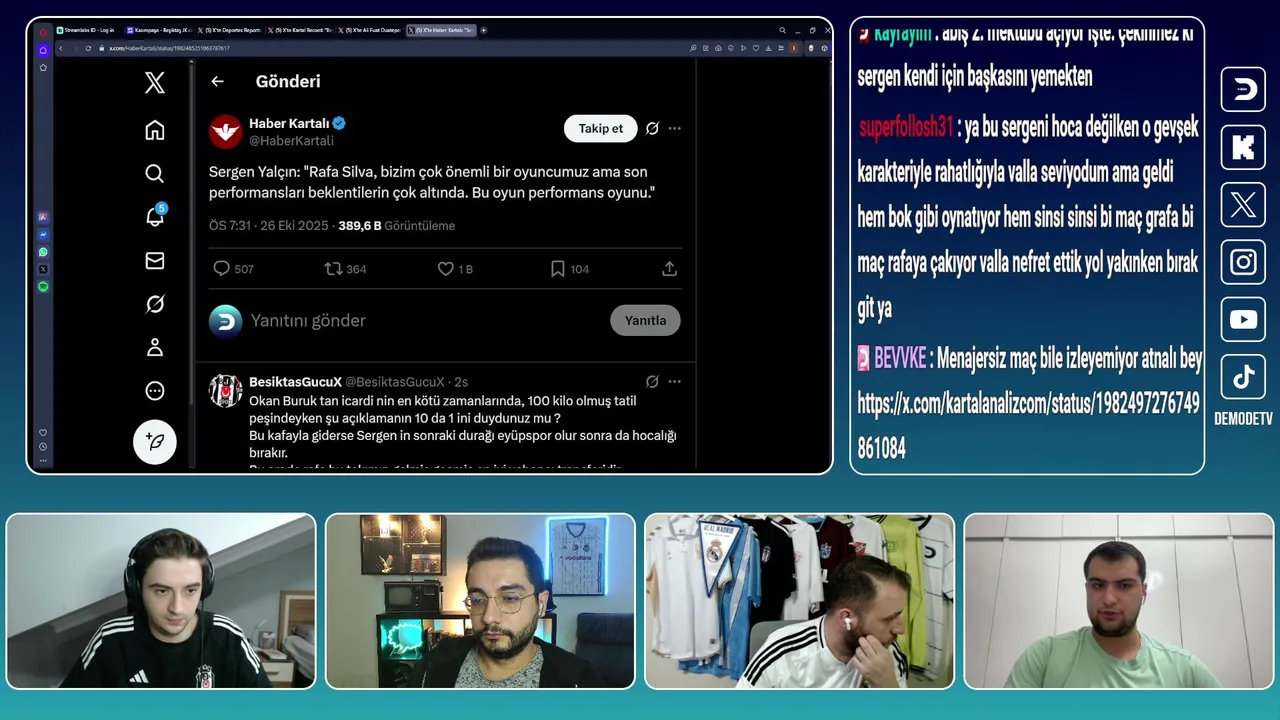Open Haber Kartalı profile avatar
This screenshot has width=1280, height=720.
[225, 131]
